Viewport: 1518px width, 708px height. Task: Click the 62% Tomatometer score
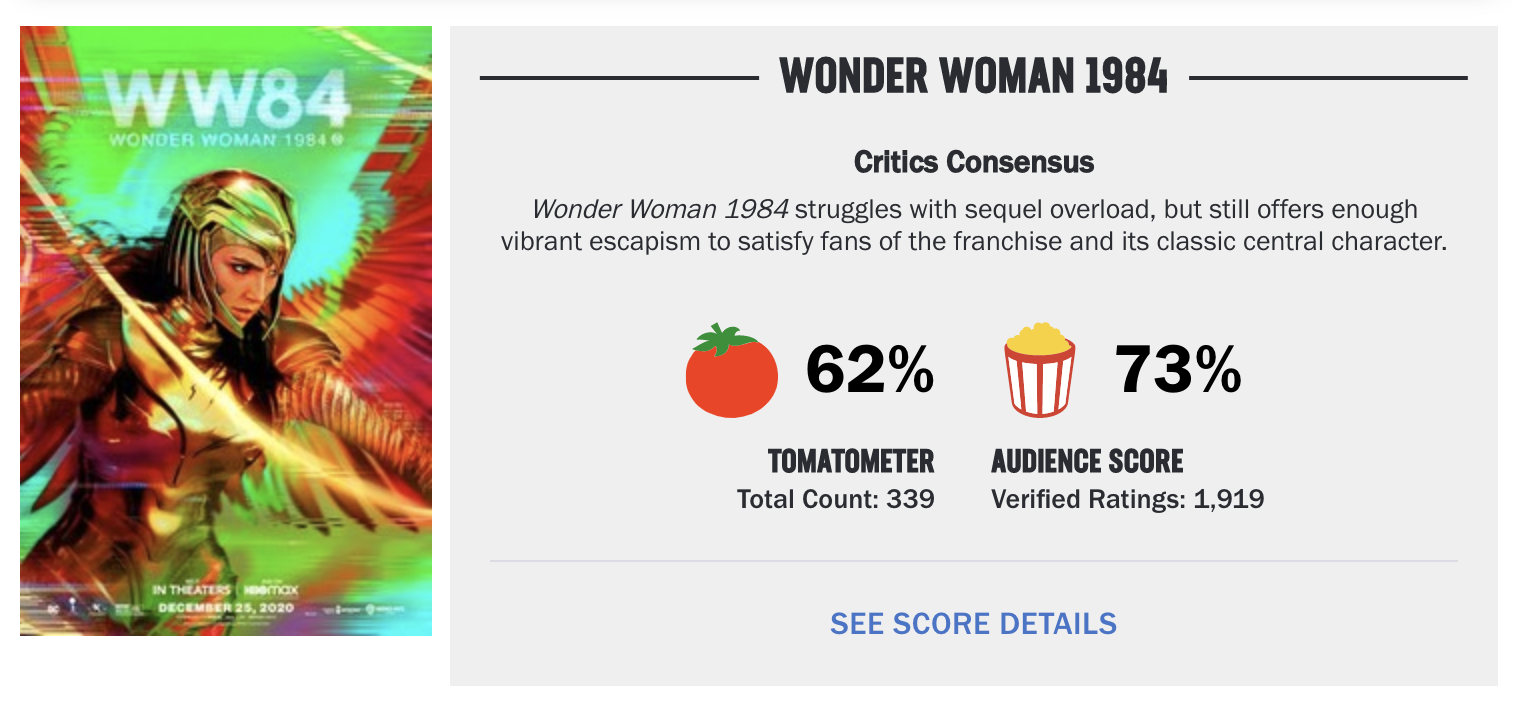pyautogui.click(x=870, y=370)
